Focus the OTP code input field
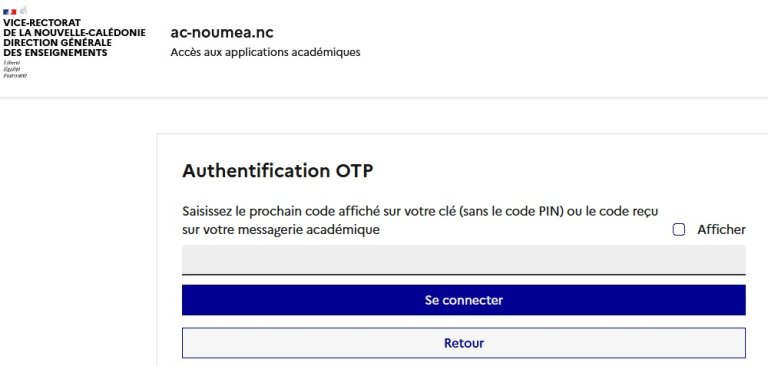Screen dimensions: 768x366 coord(464,260)
